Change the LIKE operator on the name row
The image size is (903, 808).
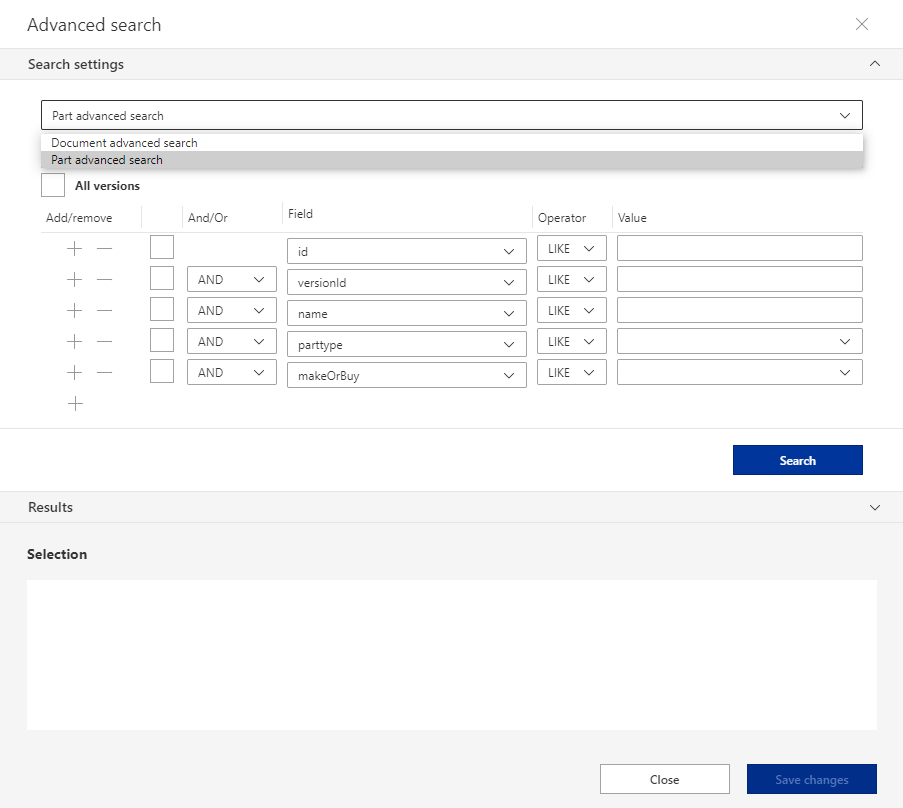pos(571,310)
